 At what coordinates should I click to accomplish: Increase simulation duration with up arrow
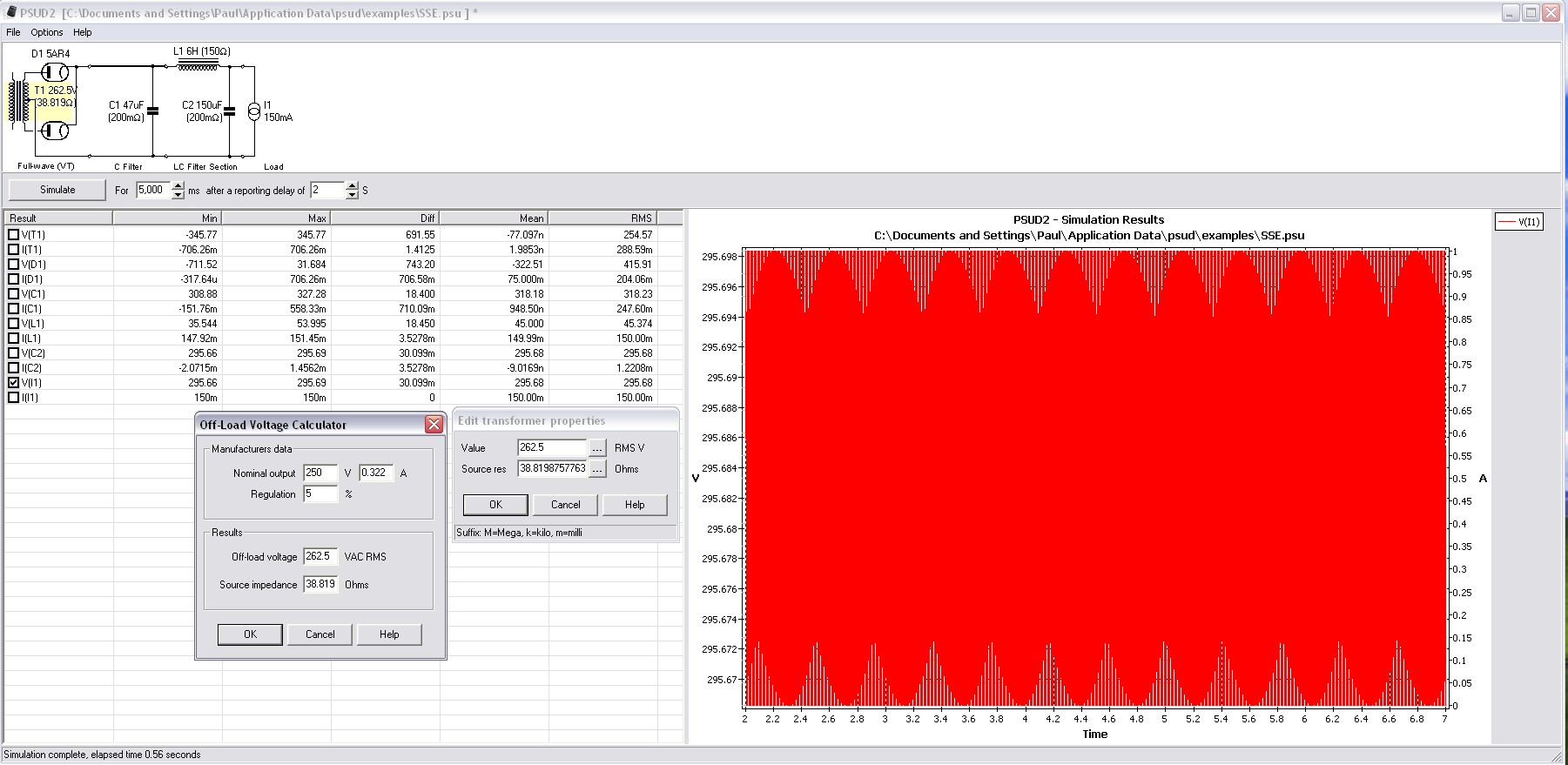tap(178, 185)
